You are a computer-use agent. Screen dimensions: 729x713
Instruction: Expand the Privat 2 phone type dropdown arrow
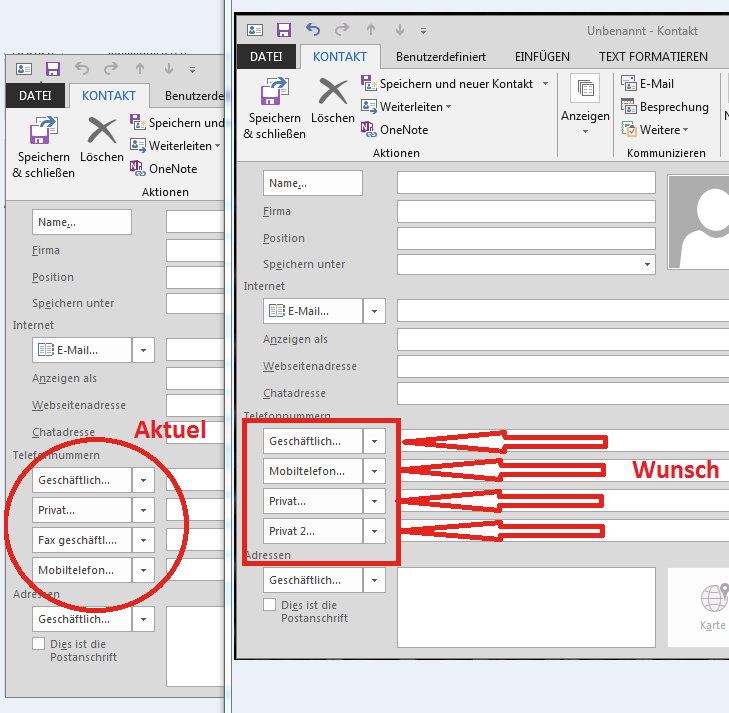(375, 530)
